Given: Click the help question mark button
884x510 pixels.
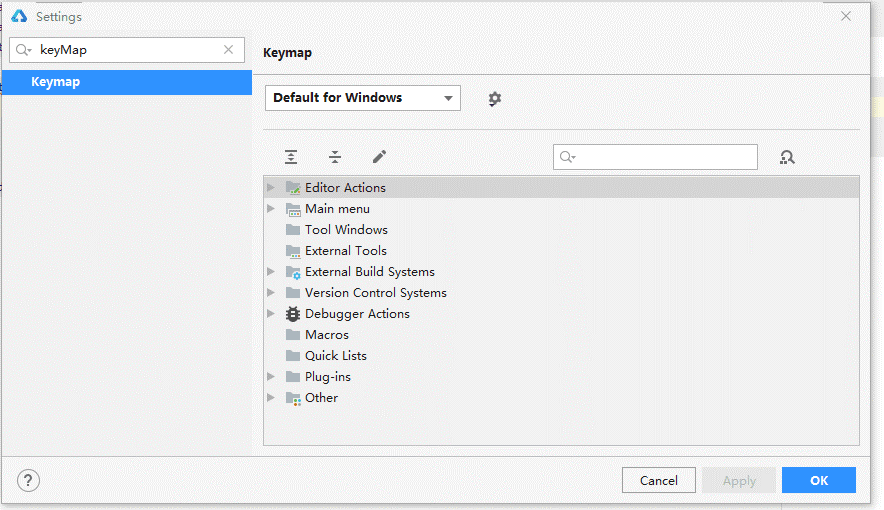Looking at the screenshot, I should point(28,481).
